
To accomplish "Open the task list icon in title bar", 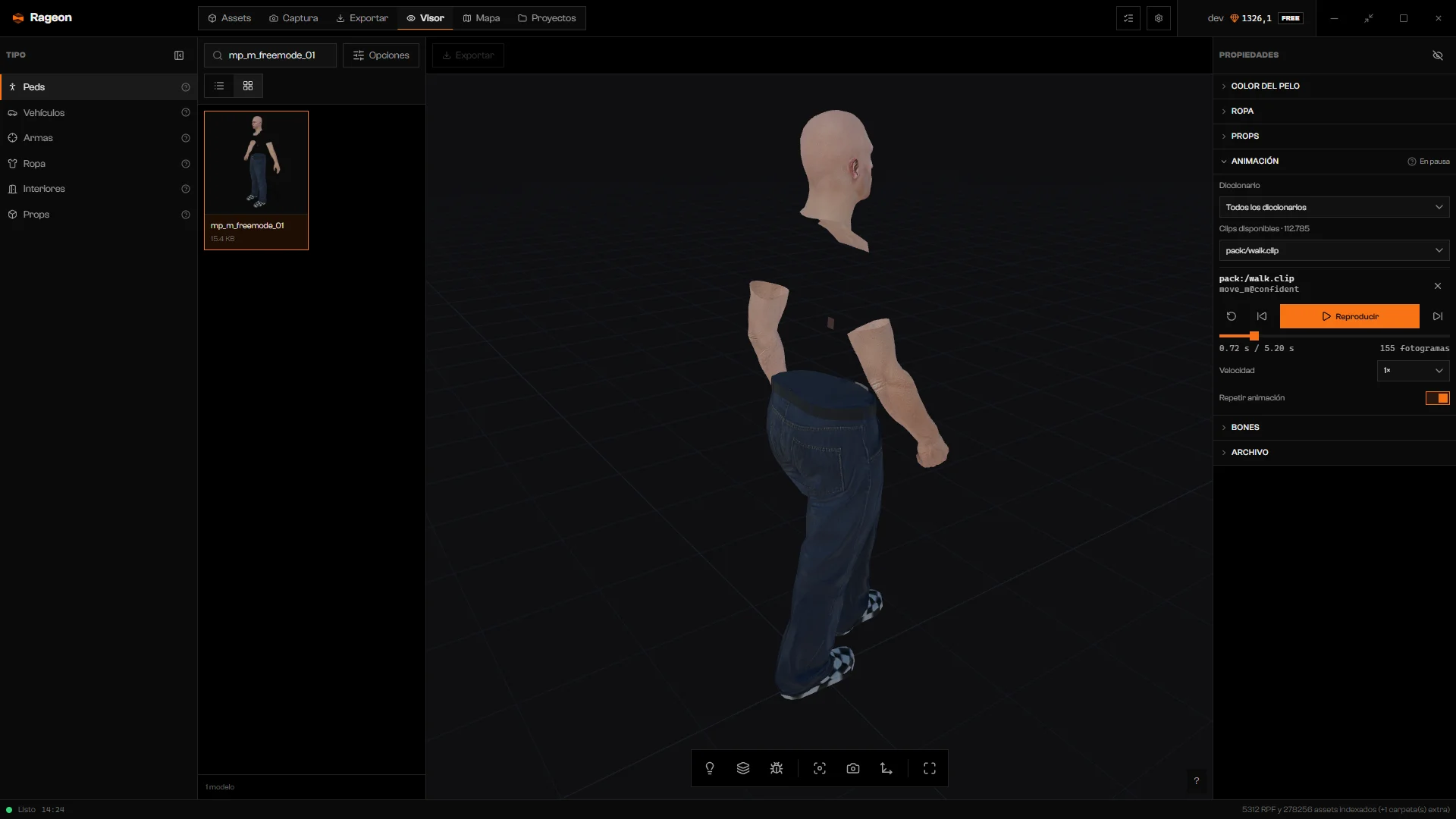I will pos(1128,18).
